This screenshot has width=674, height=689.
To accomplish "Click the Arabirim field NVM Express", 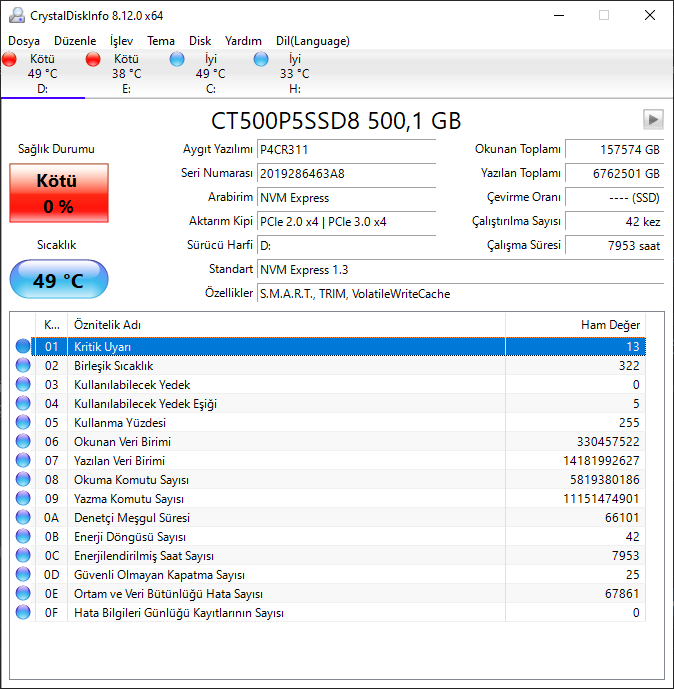I will pyautogui.click(x=346, y=197).
